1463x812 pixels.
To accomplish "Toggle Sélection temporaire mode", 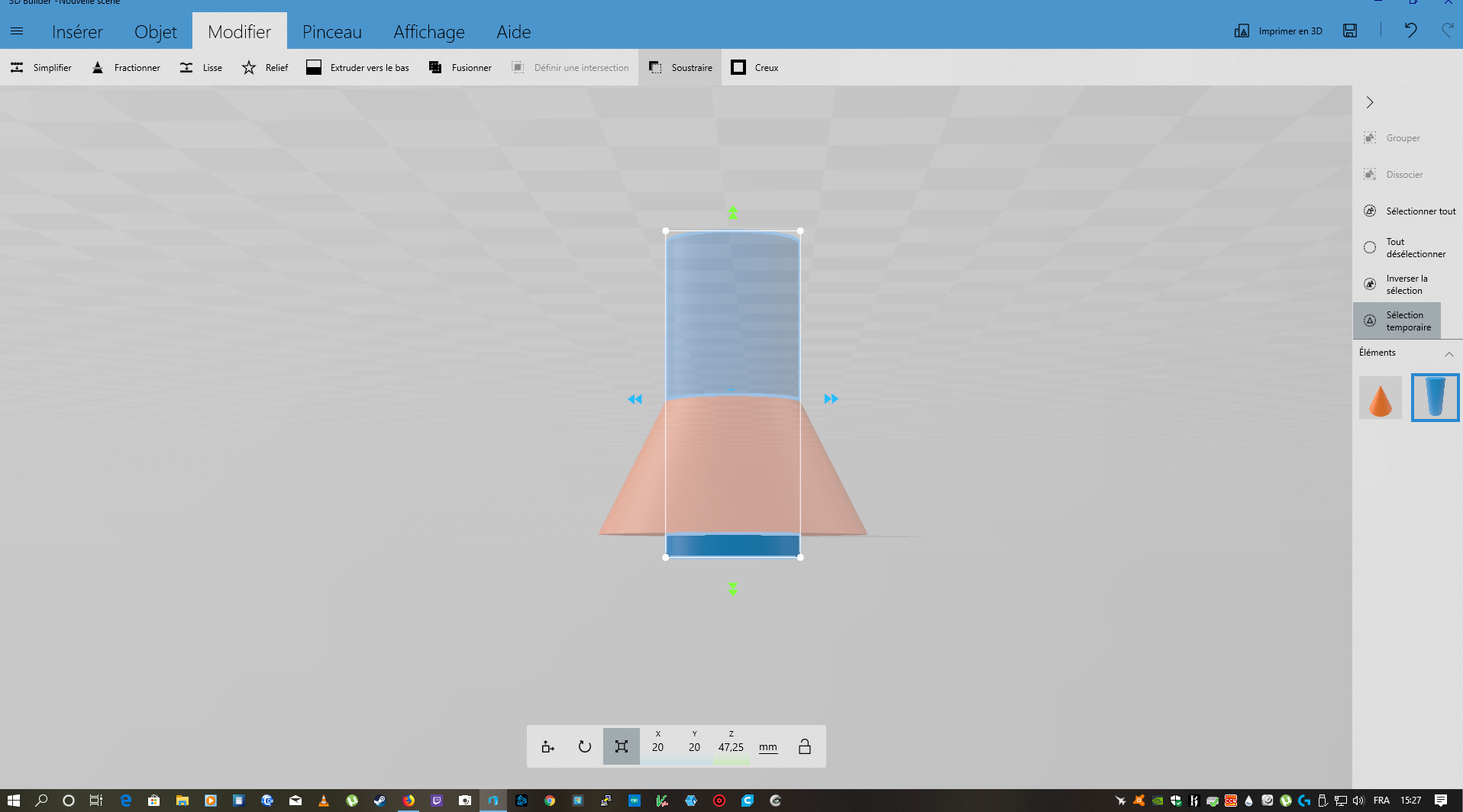I will [1397, 321].
